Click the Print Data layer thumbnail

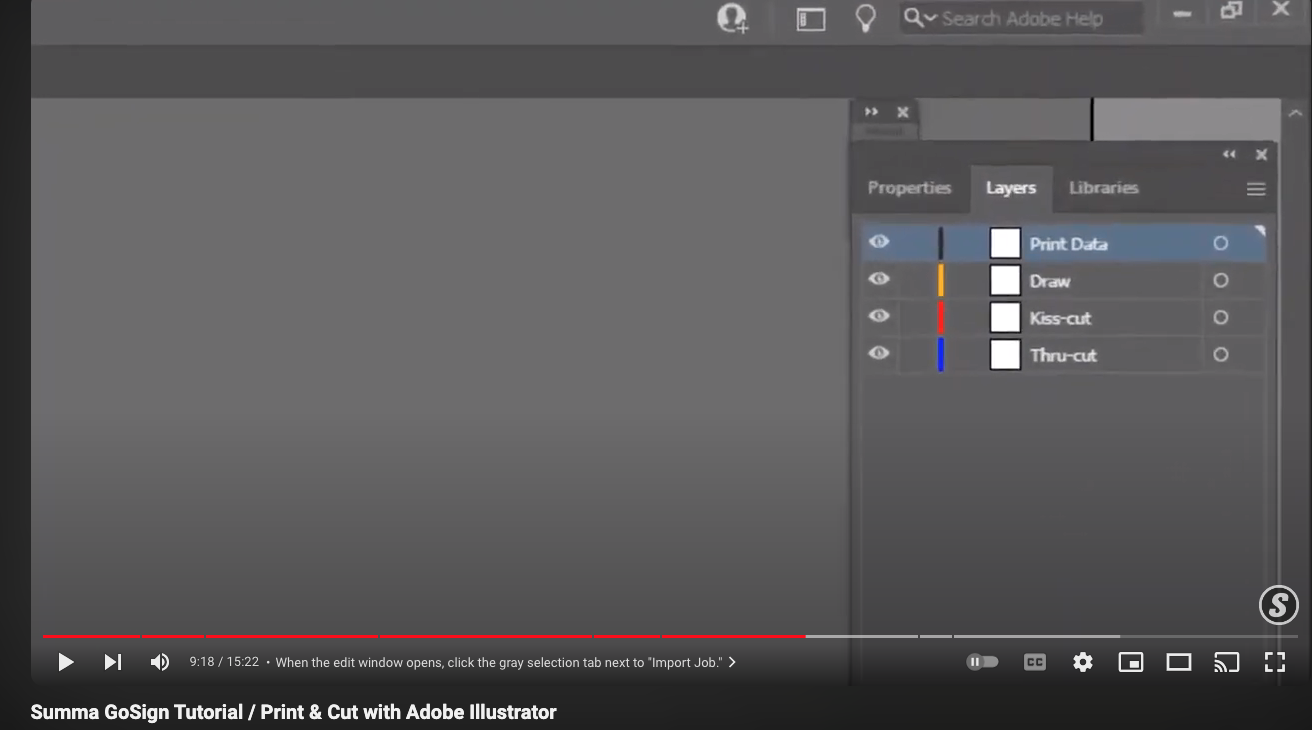1005,243
